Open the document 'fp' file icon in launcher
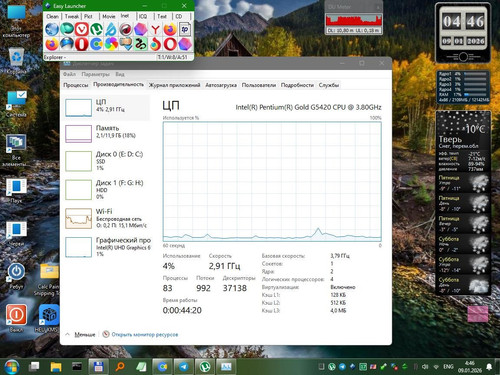 pos(185,29)
